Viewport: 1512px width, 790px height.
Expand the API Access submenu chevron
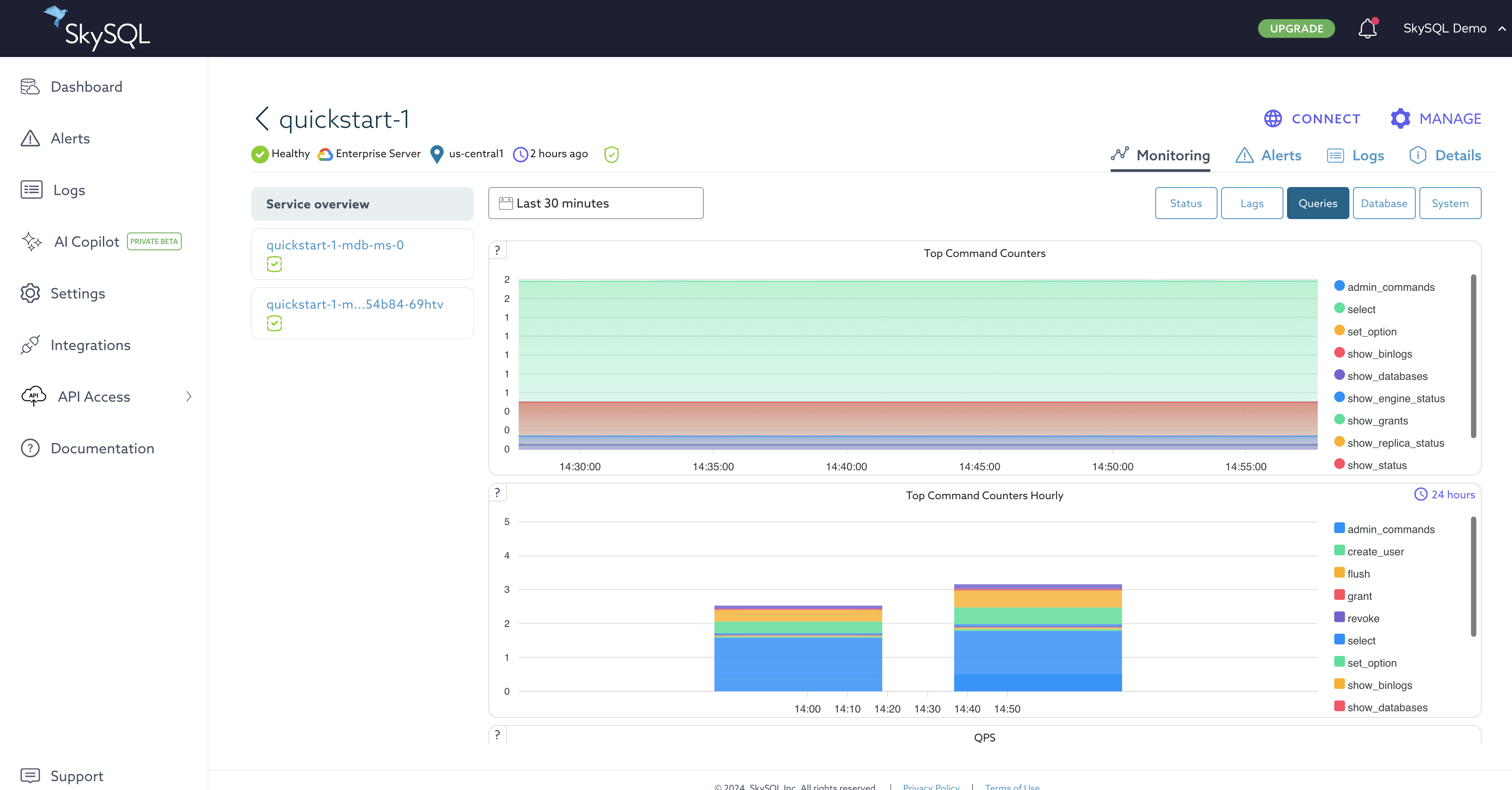188,396
